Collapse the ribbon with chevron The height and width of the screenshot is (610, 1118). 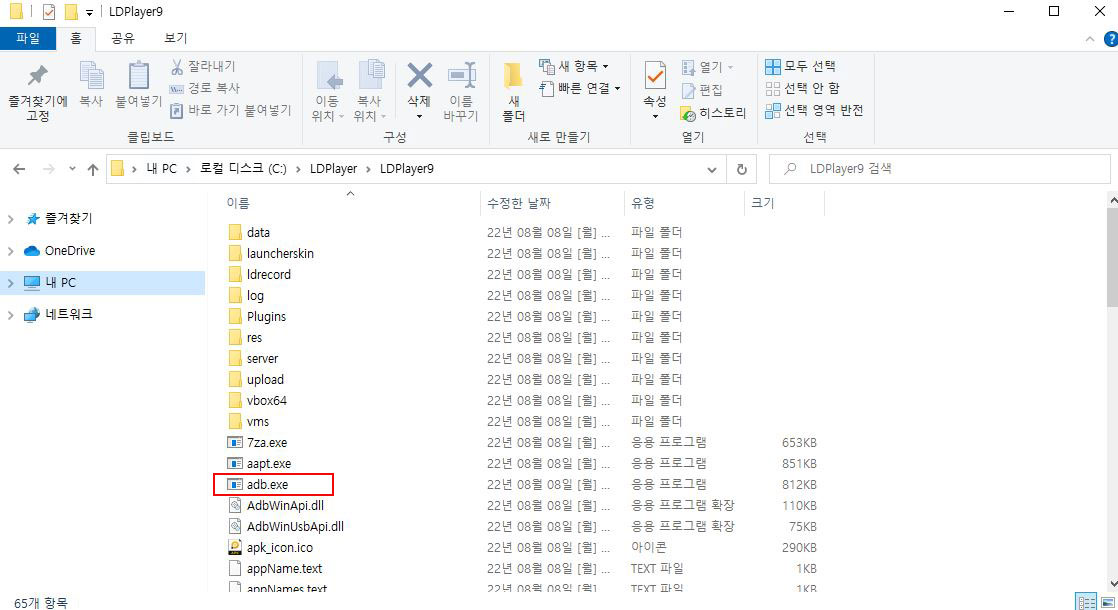point(1089,39)
